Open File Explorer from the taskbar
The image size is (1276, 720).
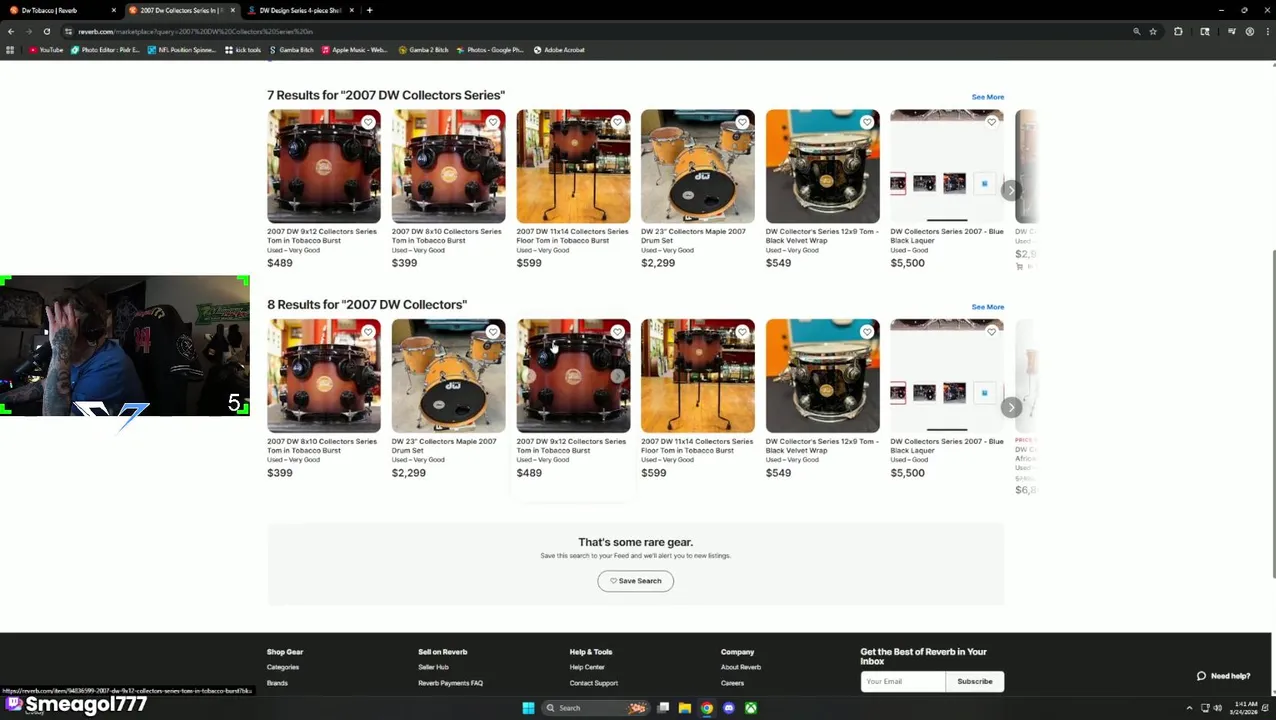click(684, 708)
